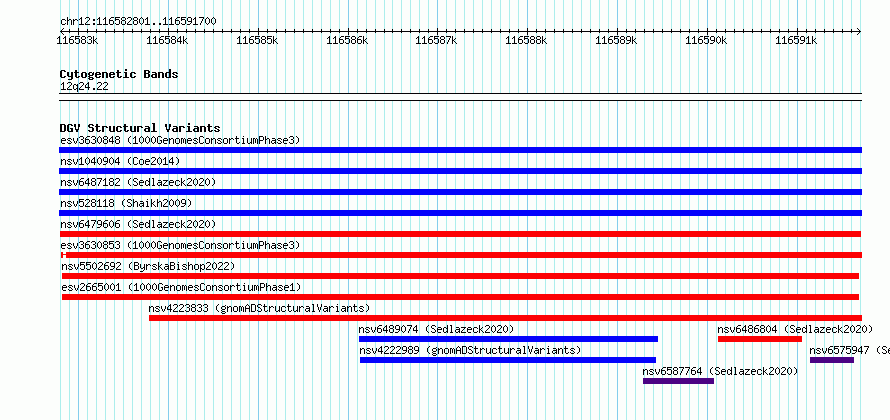Click the 116588k ruler tick label
The width and height of the screenshot is (890, 420).
[x=527, y=40]
